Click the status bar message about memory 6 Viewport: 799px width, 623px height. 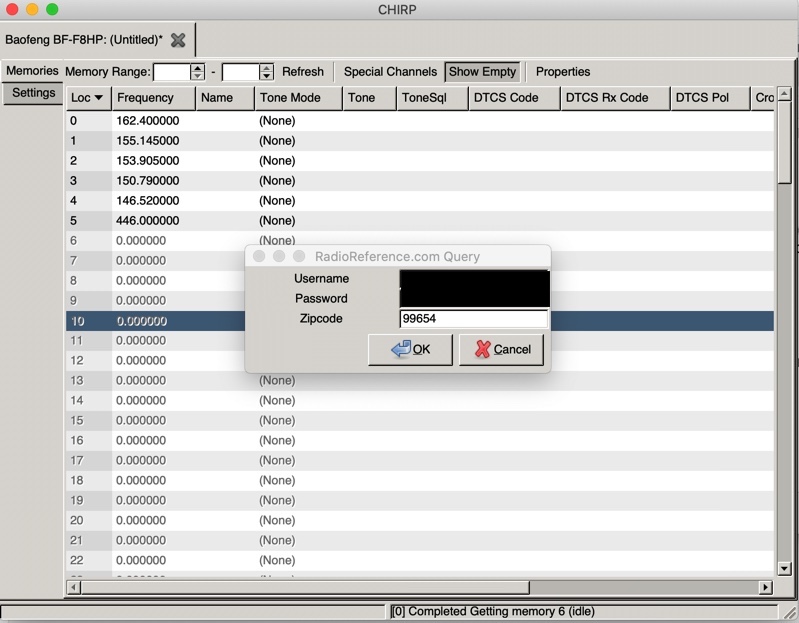tap(492, 611)
